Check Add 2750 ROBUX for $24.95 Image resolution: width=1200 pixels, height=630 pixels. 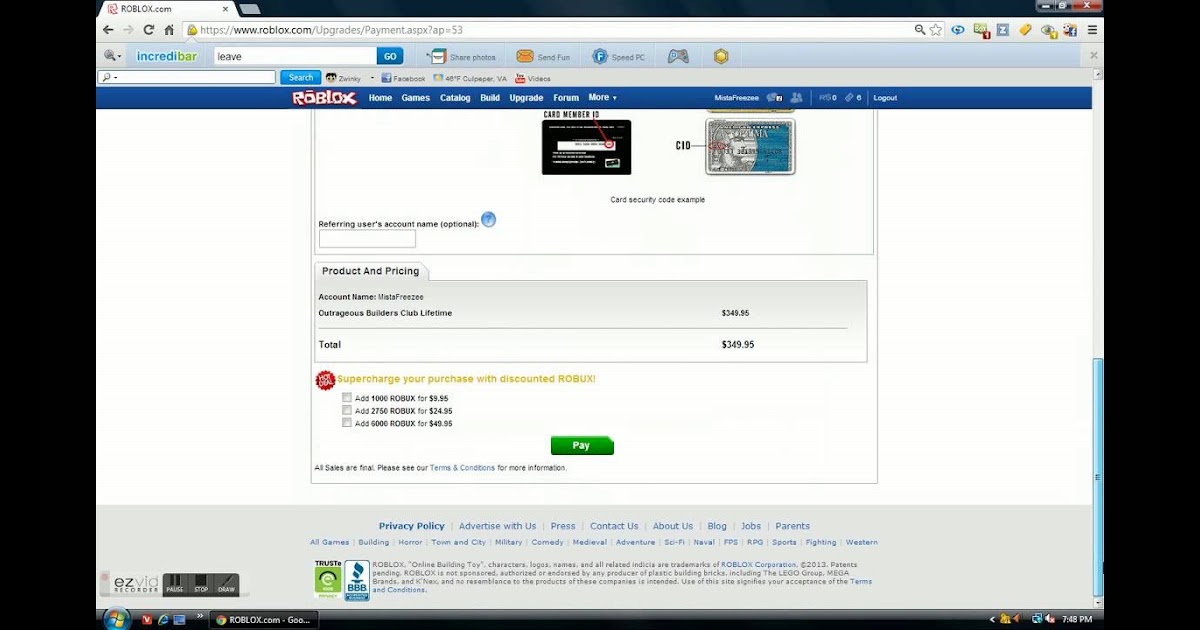pos(347,410)
